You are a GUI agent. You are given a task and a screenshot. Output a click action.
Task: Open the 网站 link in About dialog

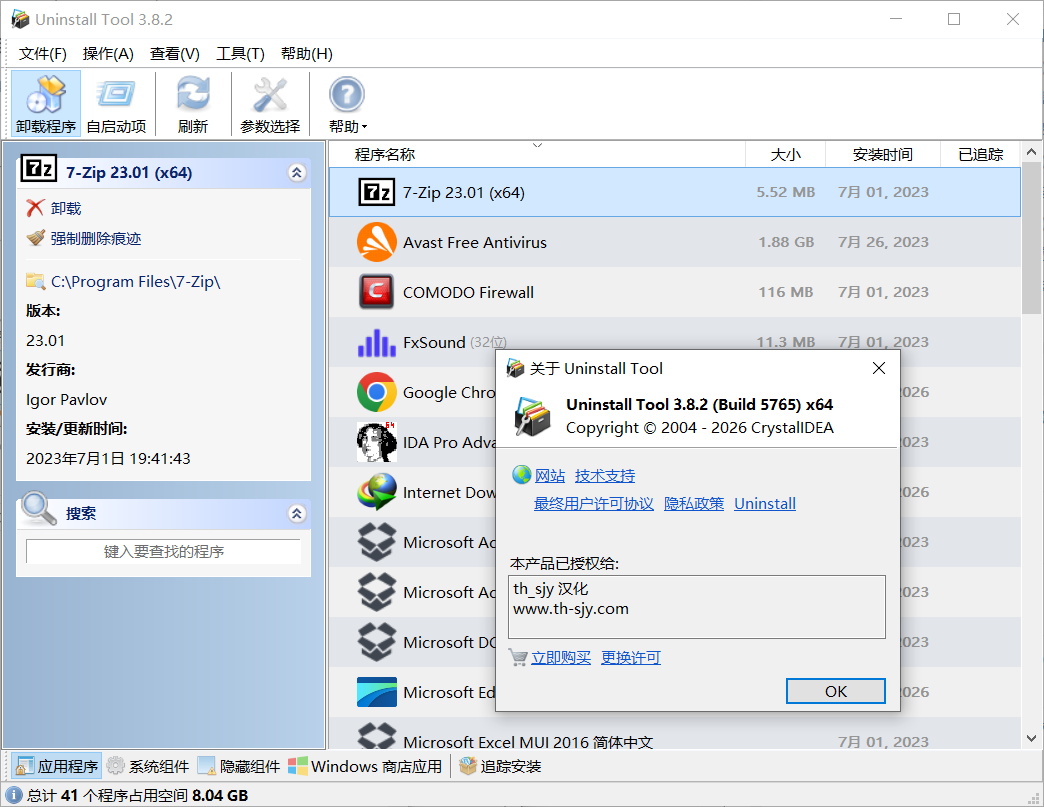[x=550, y=475]
